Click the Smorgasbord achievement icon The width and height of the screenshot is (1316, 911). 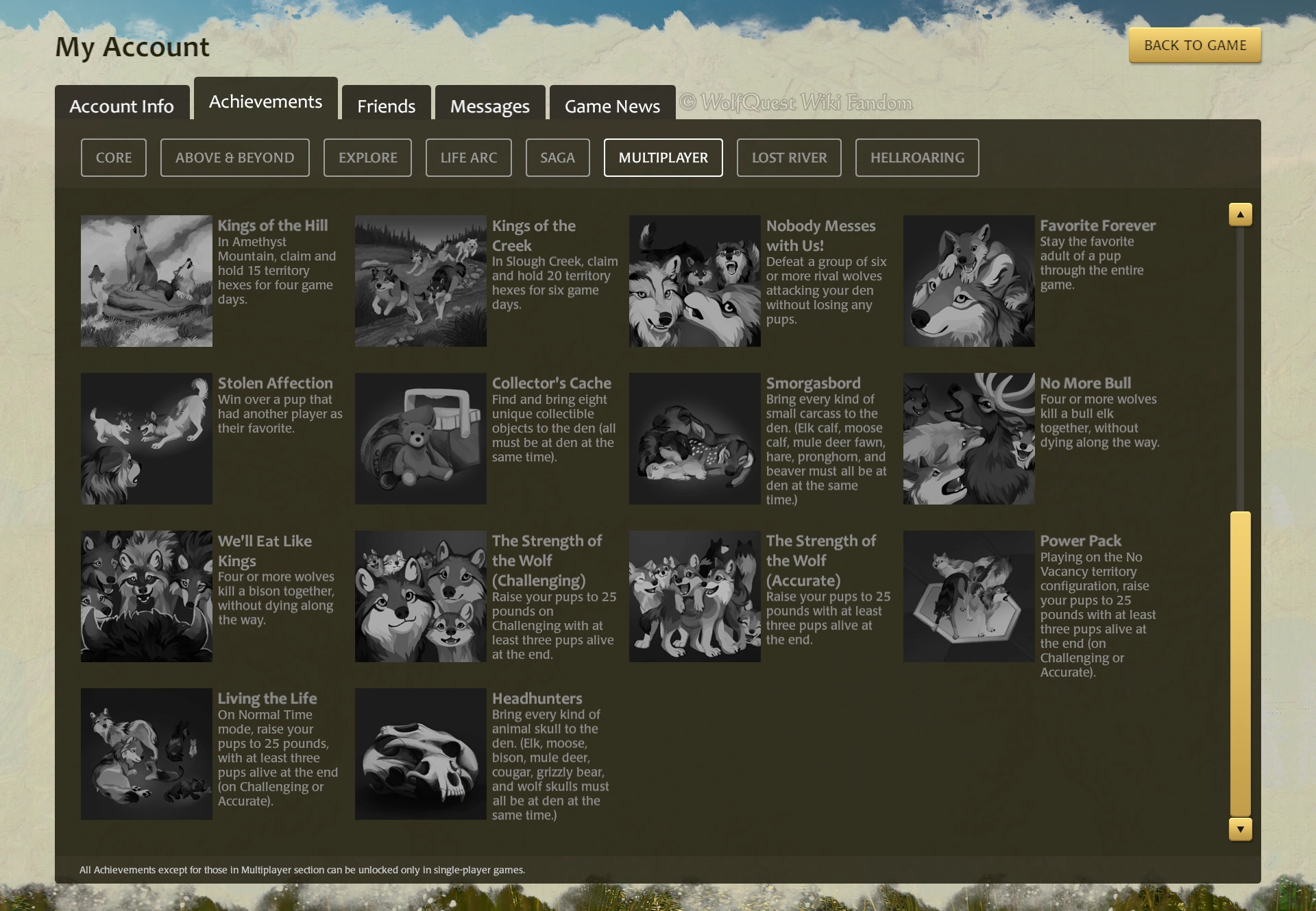point(694,439)
